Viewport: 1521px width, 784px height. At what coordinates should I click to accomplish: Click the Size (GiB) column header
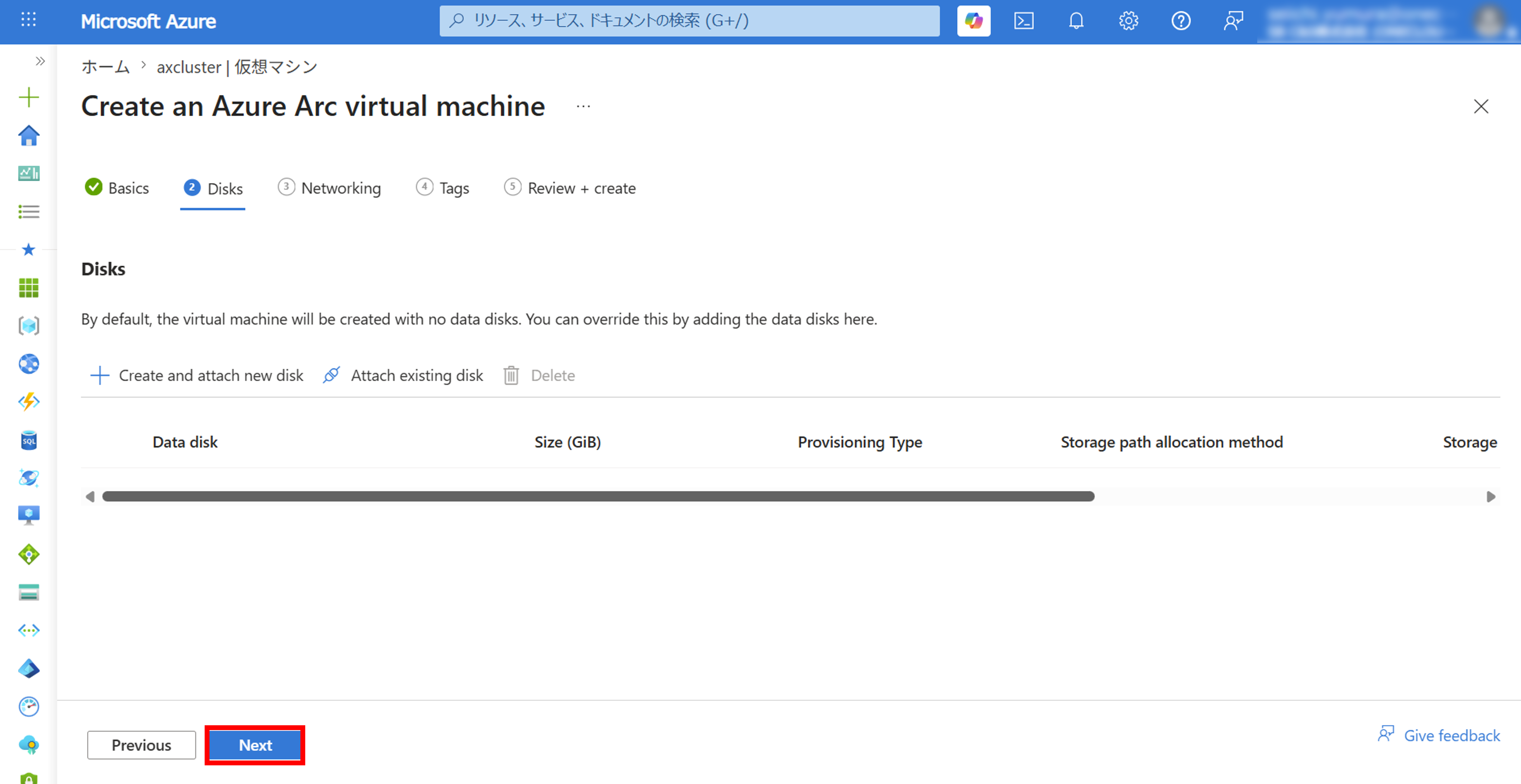coord(567,442)
